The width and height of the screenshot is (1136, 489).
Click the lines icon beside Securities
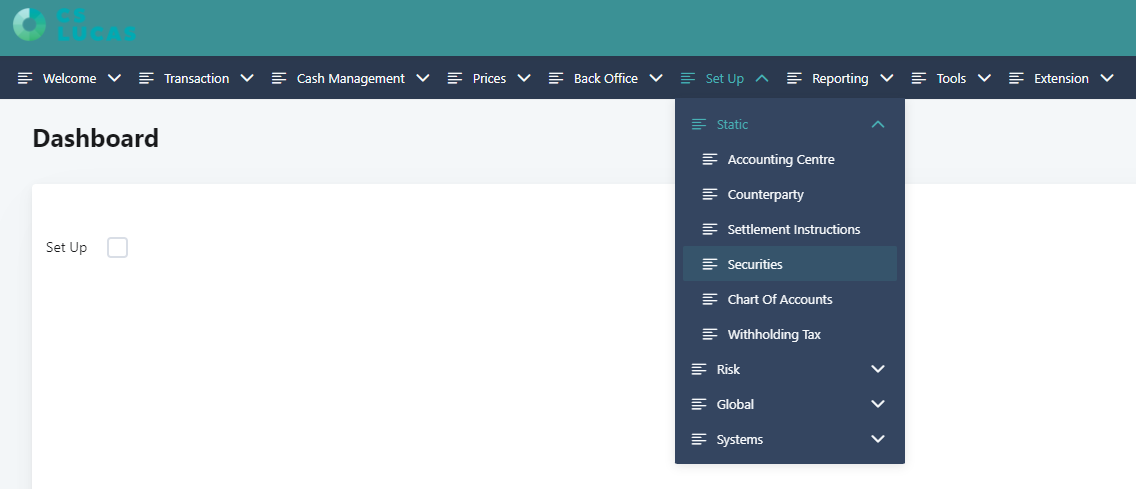(x=710, y=264)
